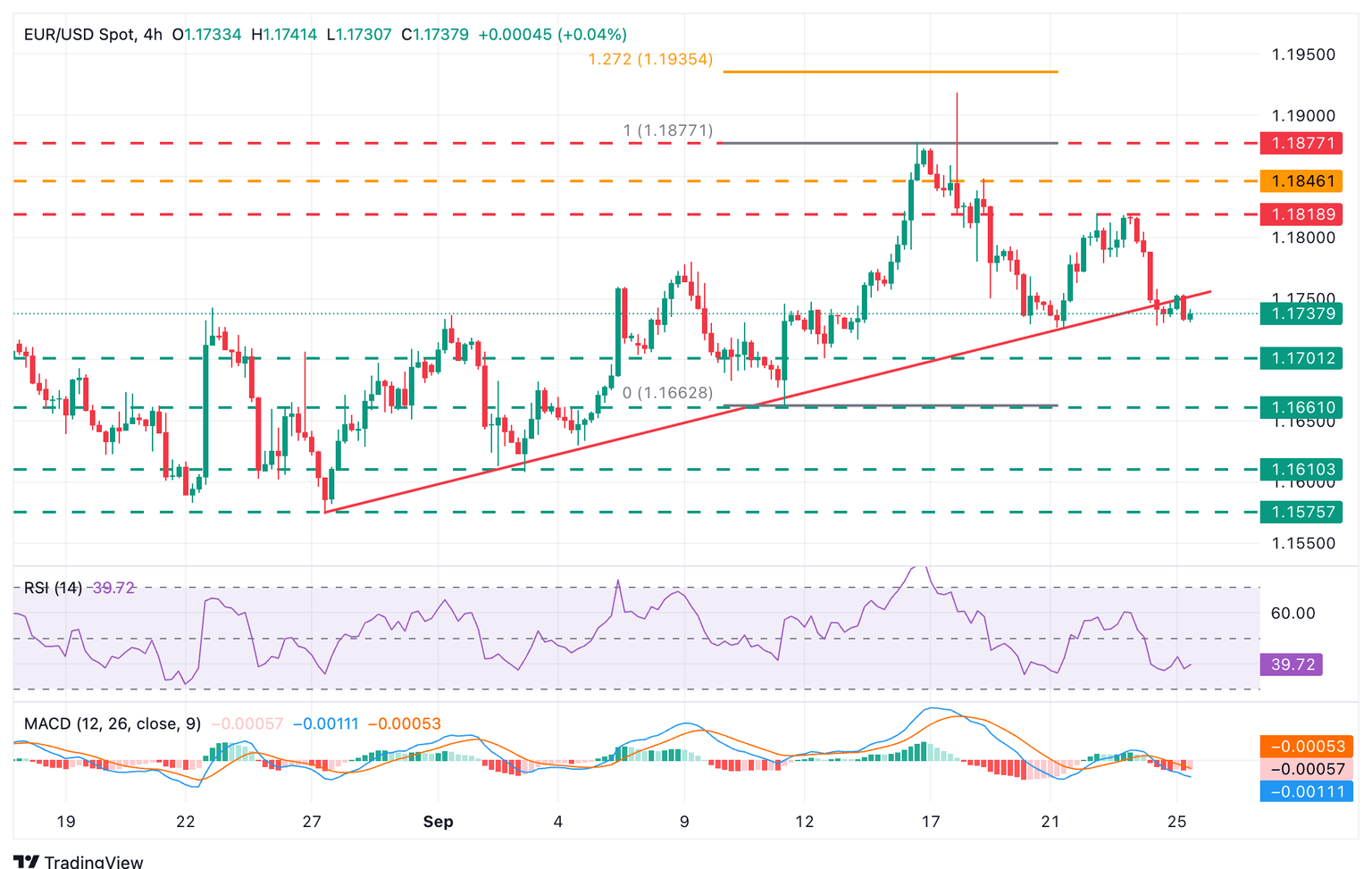
Task: Click the purple RSI value 39.72 tag
Action: pyautogui.click(x=1291, y=664)
